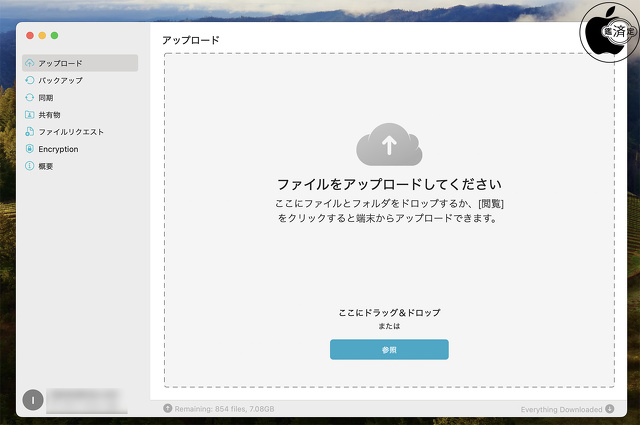Click the large gray cloud upload icon

coord(389,145)
